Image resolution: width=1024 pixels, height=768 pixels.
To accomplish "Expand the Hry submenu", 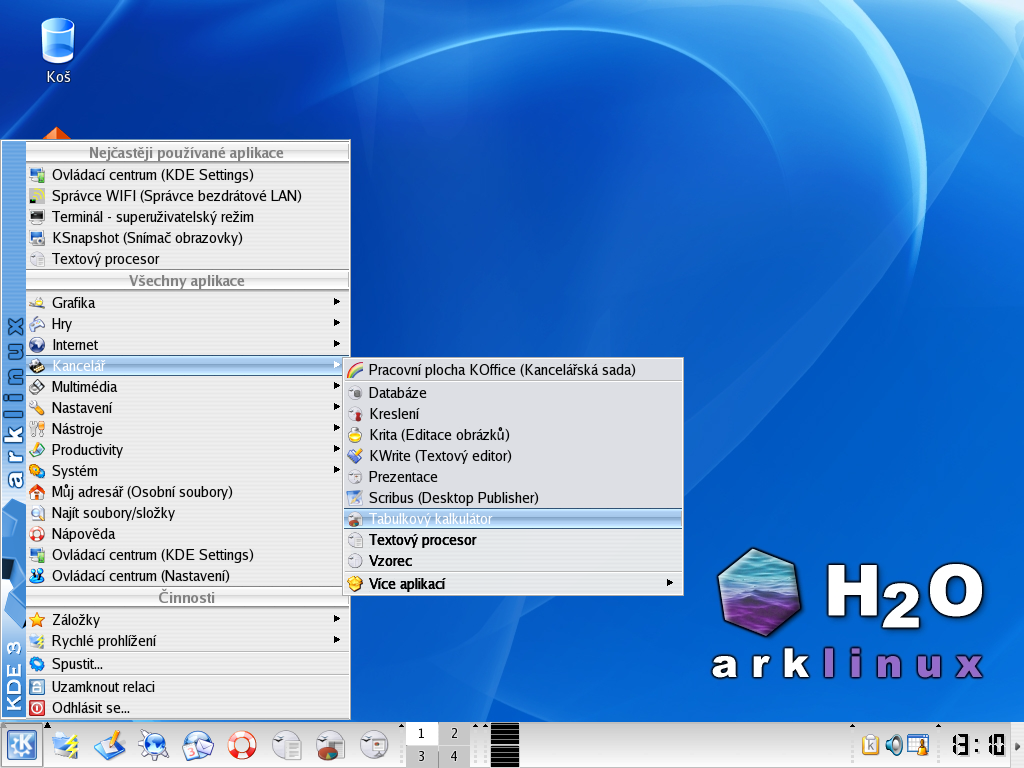I will (x=187, y=324).
